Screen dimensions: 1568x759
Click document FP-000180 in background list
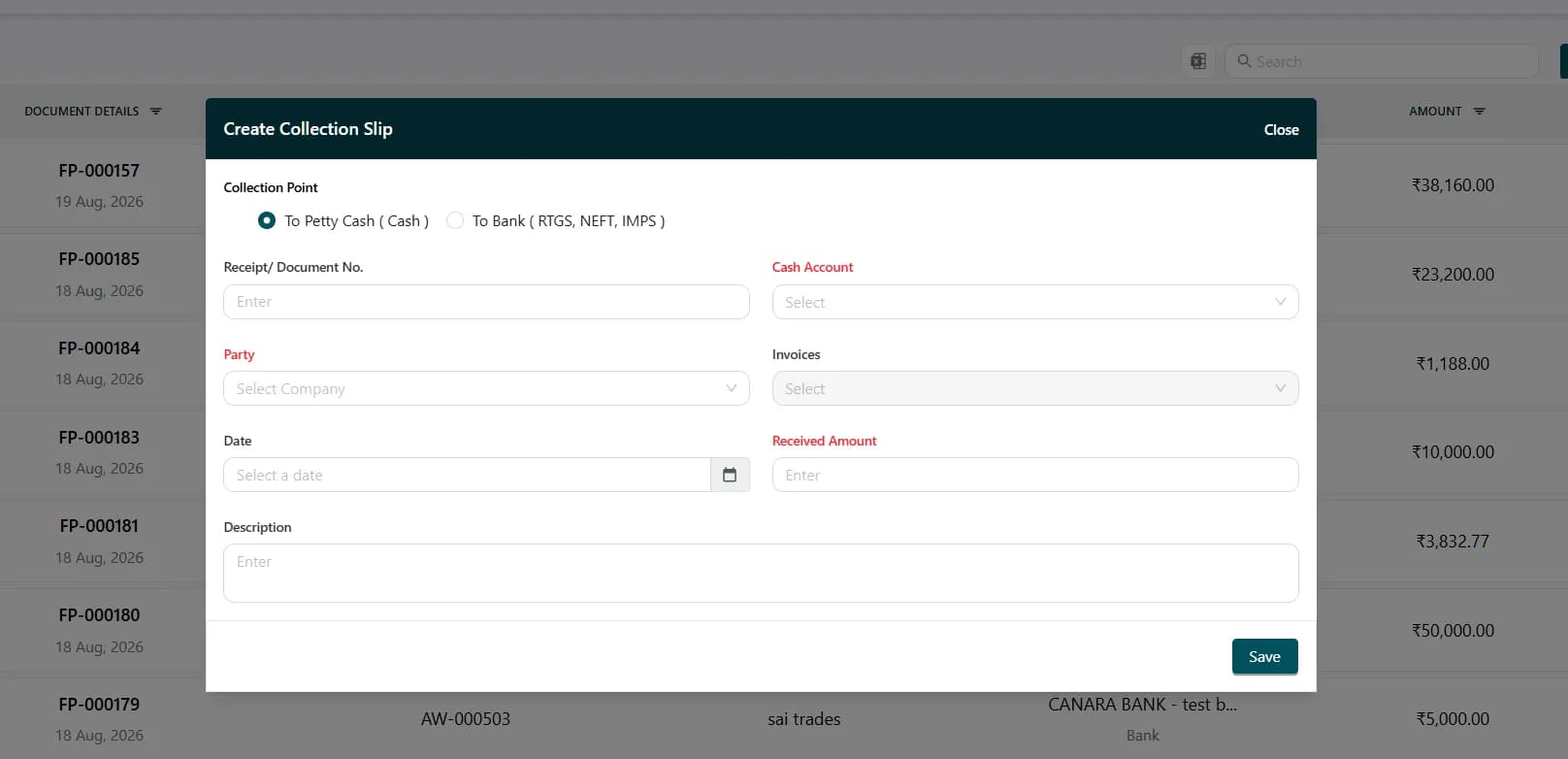(99, 615)
